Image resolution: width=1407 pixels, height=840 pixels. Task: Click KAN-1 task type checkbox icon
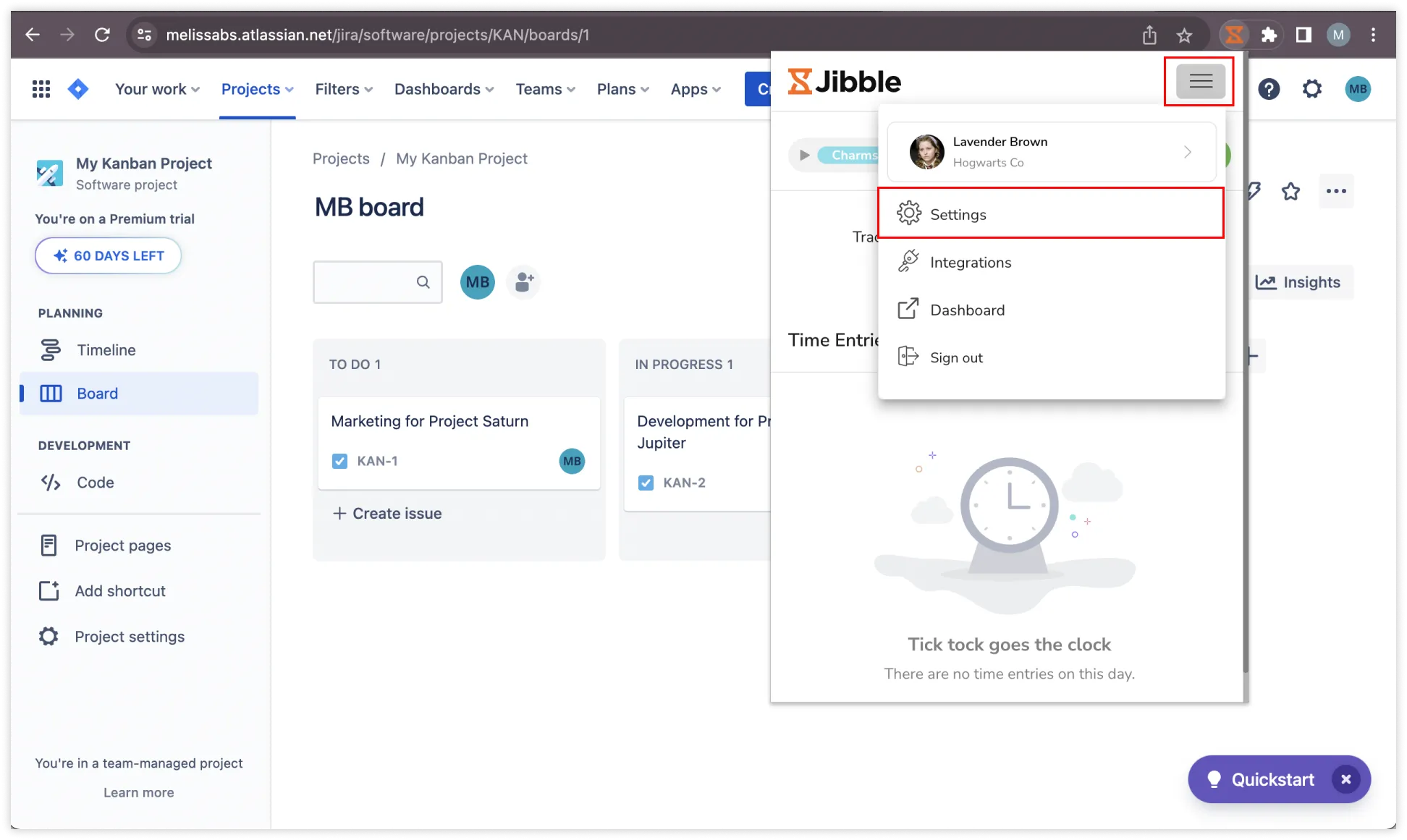(x=339, y=461)
